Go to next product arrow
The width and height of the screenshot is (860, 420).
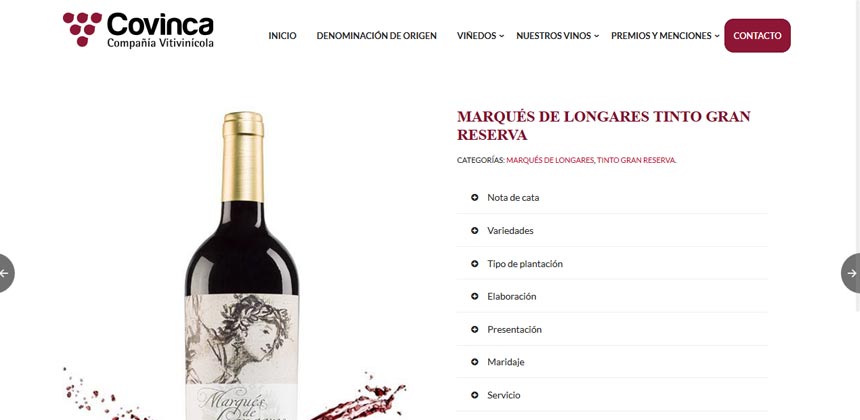[x=851, y=273]
